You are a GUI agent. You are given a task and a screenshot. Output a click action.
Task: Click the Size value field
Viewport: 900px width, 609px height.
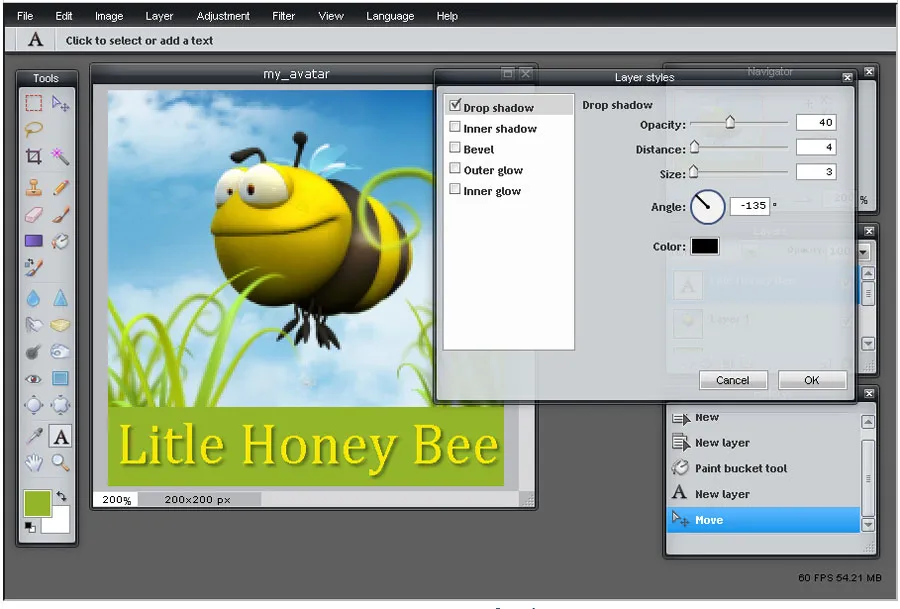click(816, 172)
